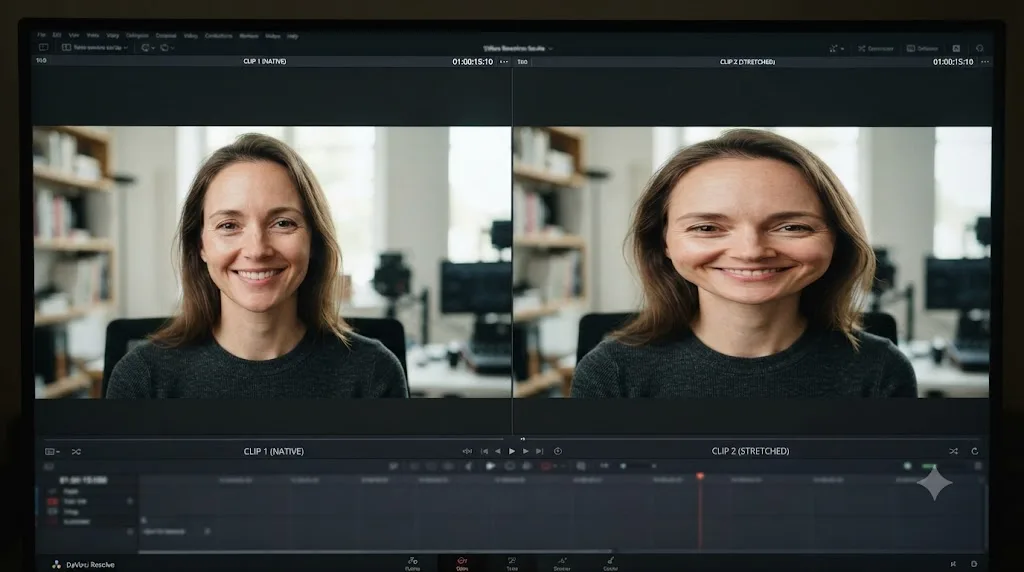This screenshot has width=1024, height=572.
Task: Click the red playhead marker on timeline ruler
Action: (x=700, y=477)
